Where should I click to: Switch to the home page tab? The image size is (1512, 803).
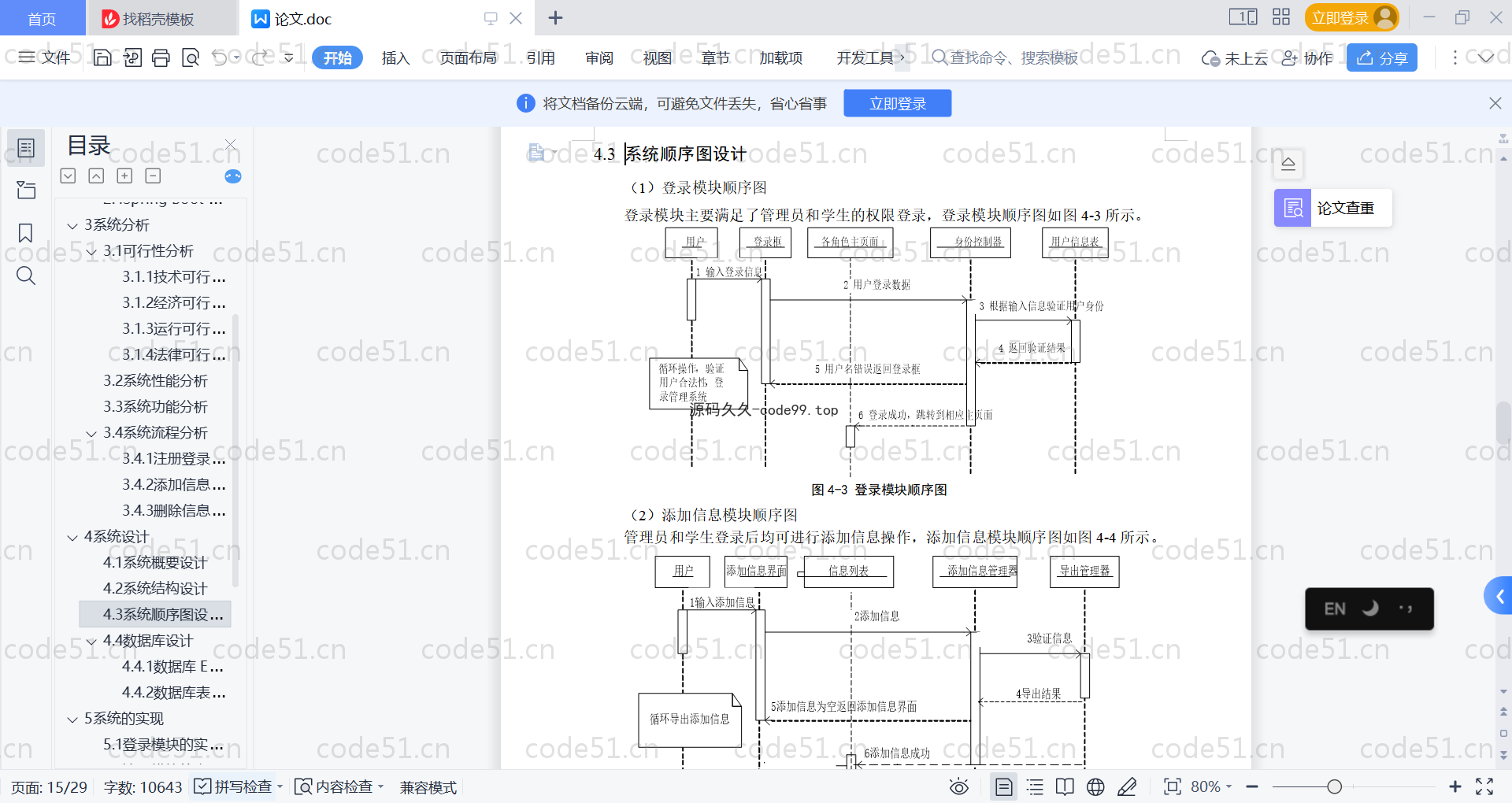(42, 18)
